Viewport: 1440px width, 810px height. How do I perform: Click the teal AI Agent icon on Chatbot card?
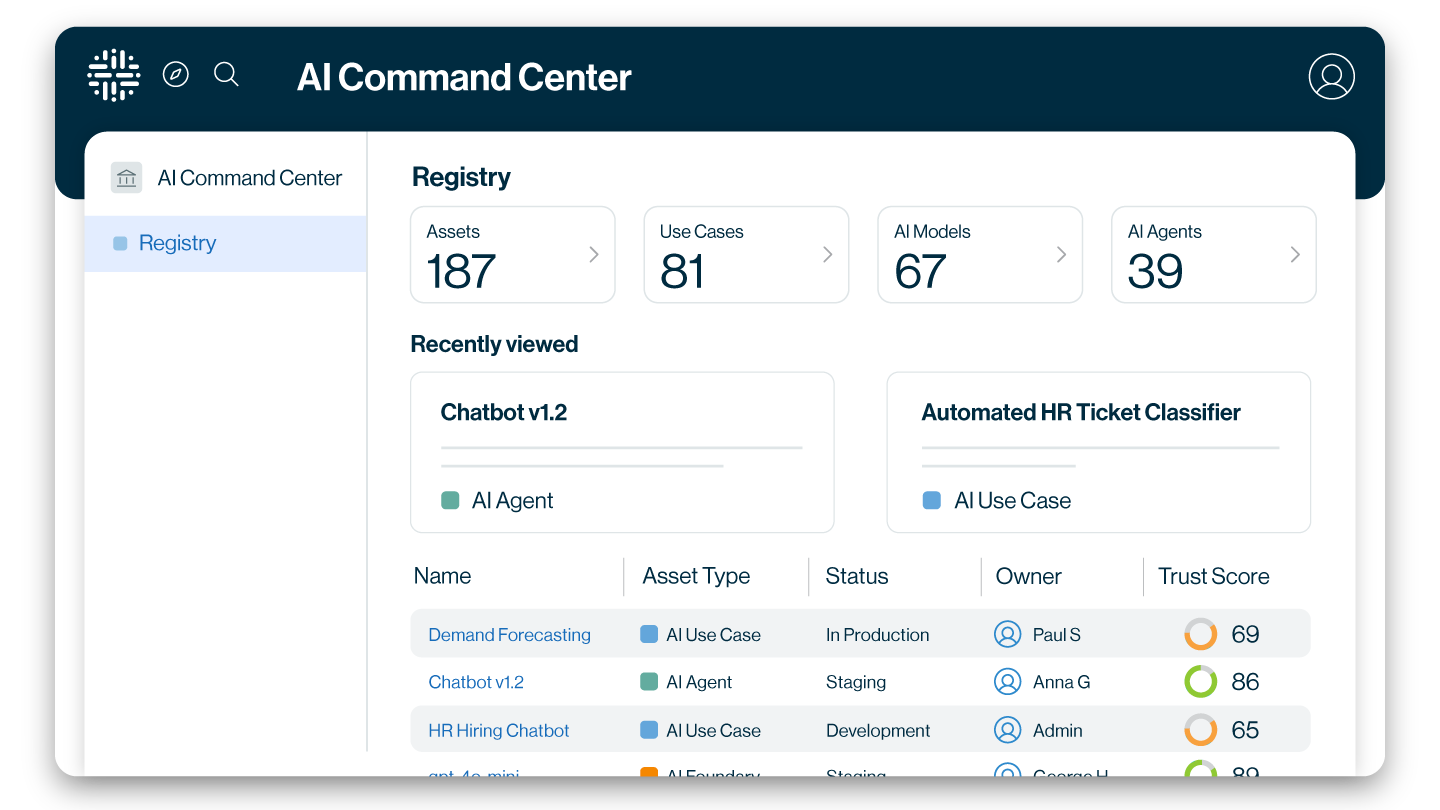[451, 500]
